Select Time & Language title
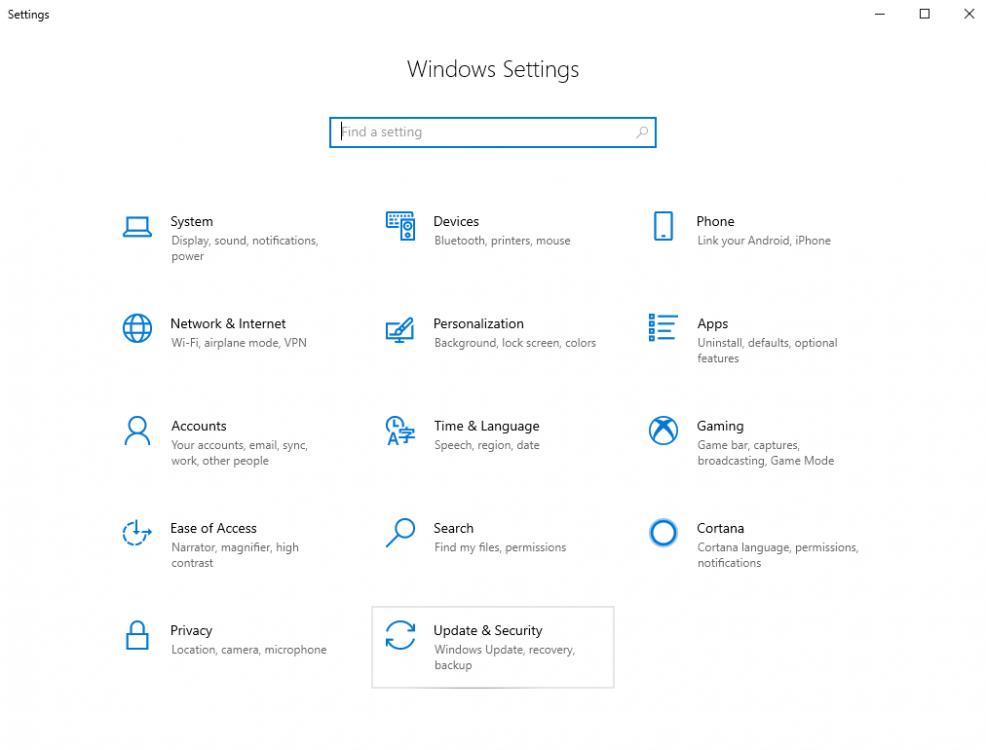Screen dimensions: 986x750 click(486, 426)
